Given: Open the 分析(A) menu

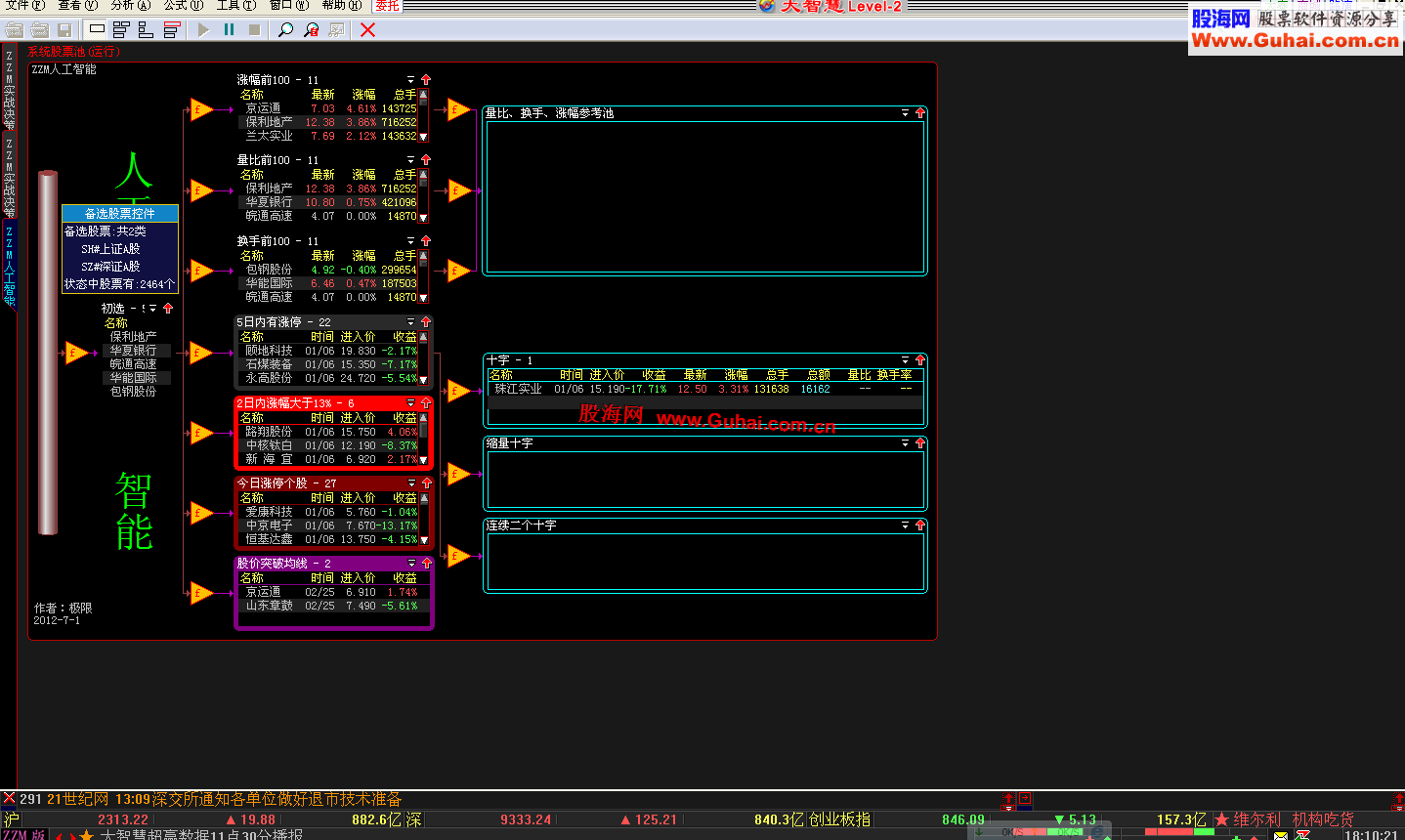Looking at the screenshot, I should click(x=130, y=5).
